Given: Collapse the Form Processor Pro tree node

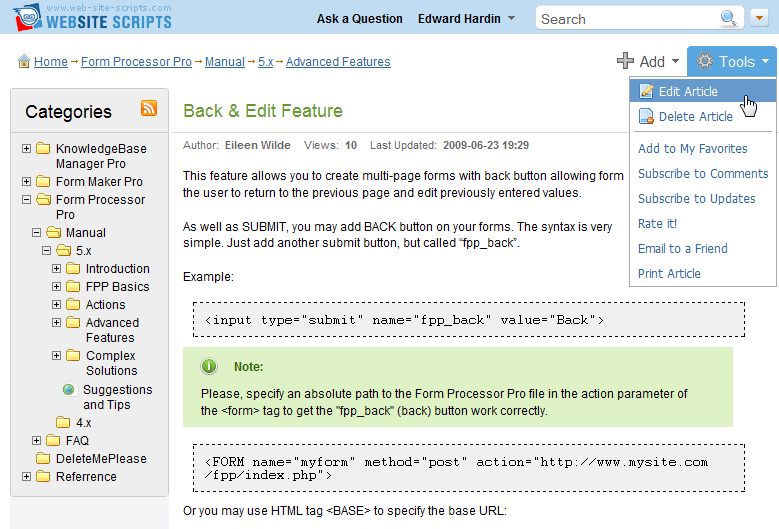Looking at the screenshot, I should coord(26,199).
